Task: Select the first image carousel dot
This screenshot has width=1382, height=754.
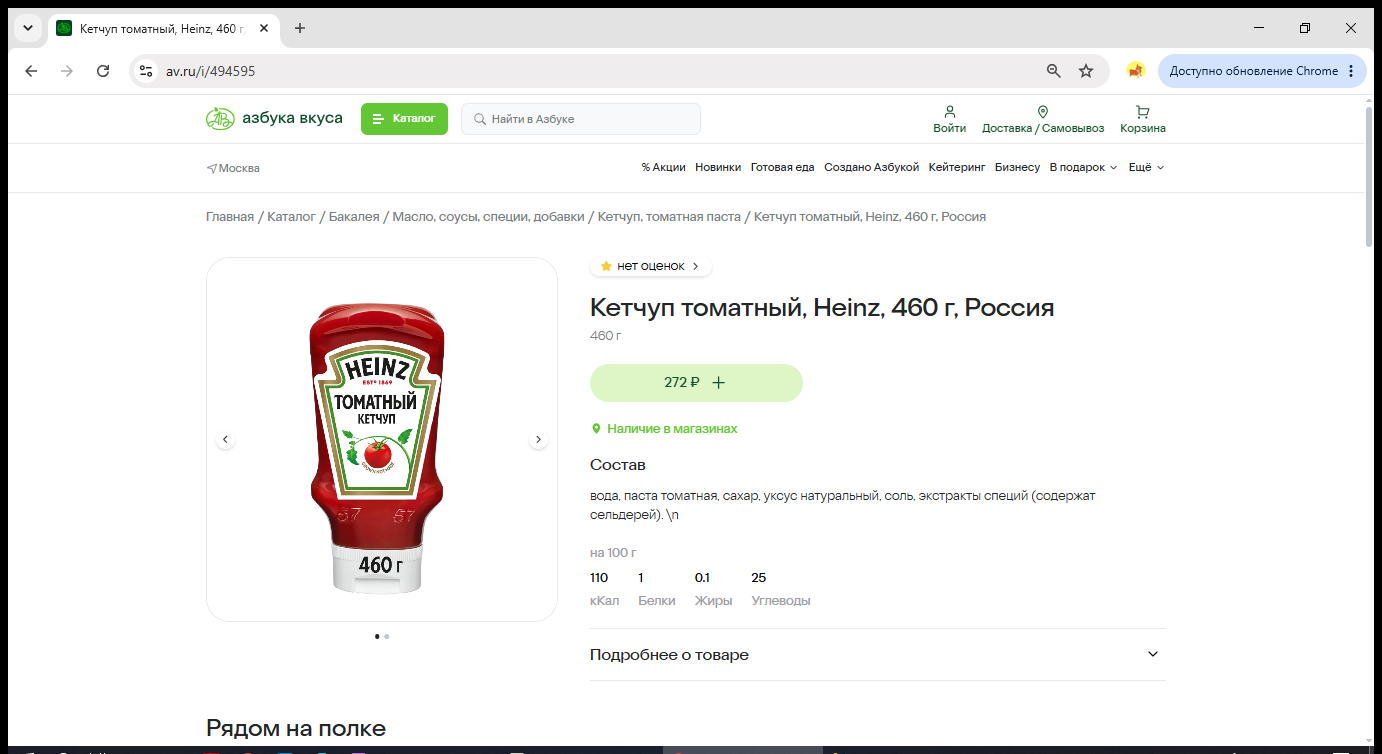Action: pyautogui.click(x=377, y=636)
